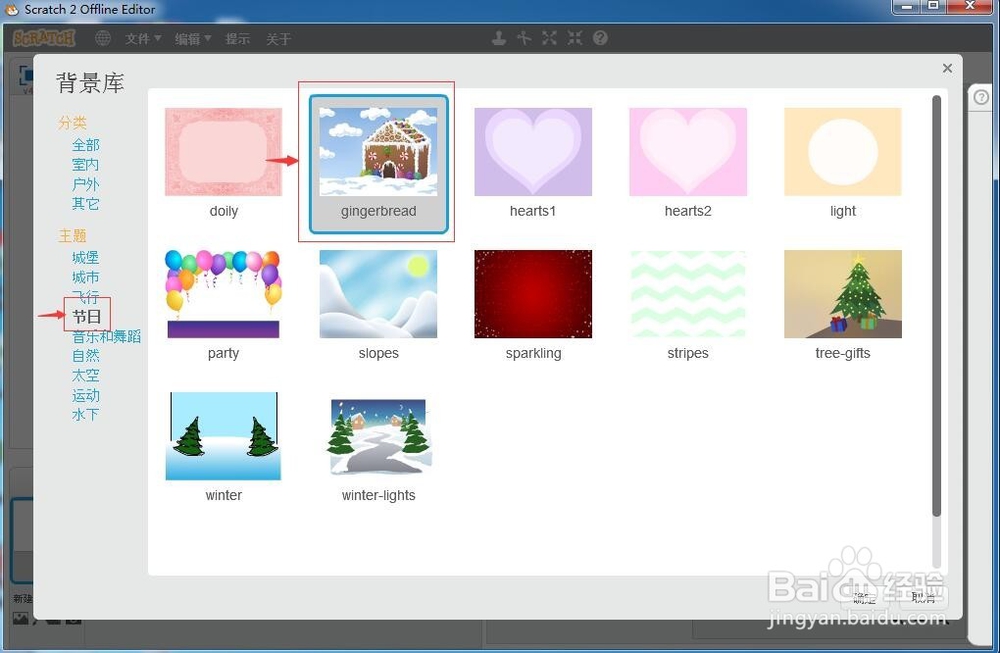The height and width of the screenshot is (653, 1000).
Task: Select the slopes backdrop thumbnail
Action: click(x=378, y=294)
